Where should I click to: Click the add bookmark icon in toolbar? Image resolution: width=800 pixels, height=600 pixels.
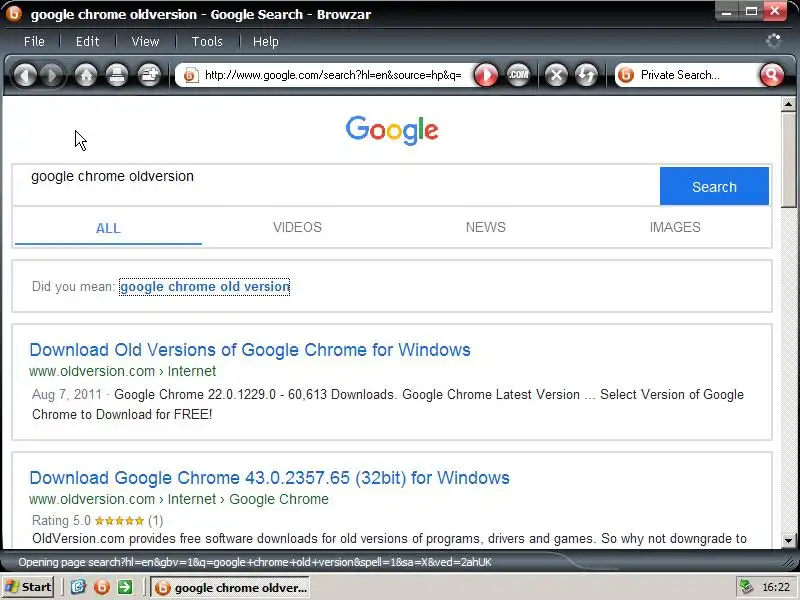click(x=149, y=76)
